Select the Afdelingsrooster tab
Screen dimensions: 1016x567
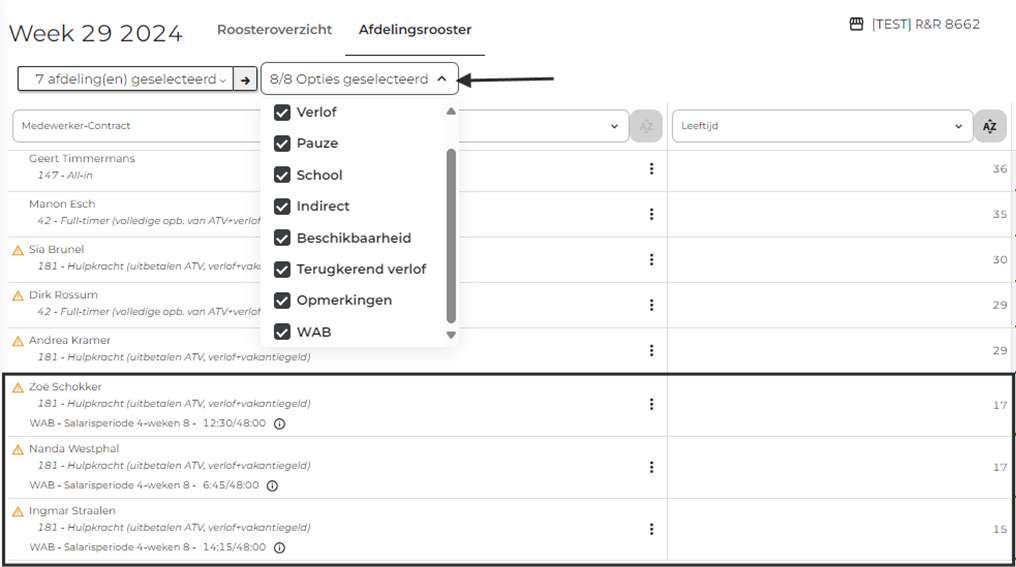tap(415, 30)
